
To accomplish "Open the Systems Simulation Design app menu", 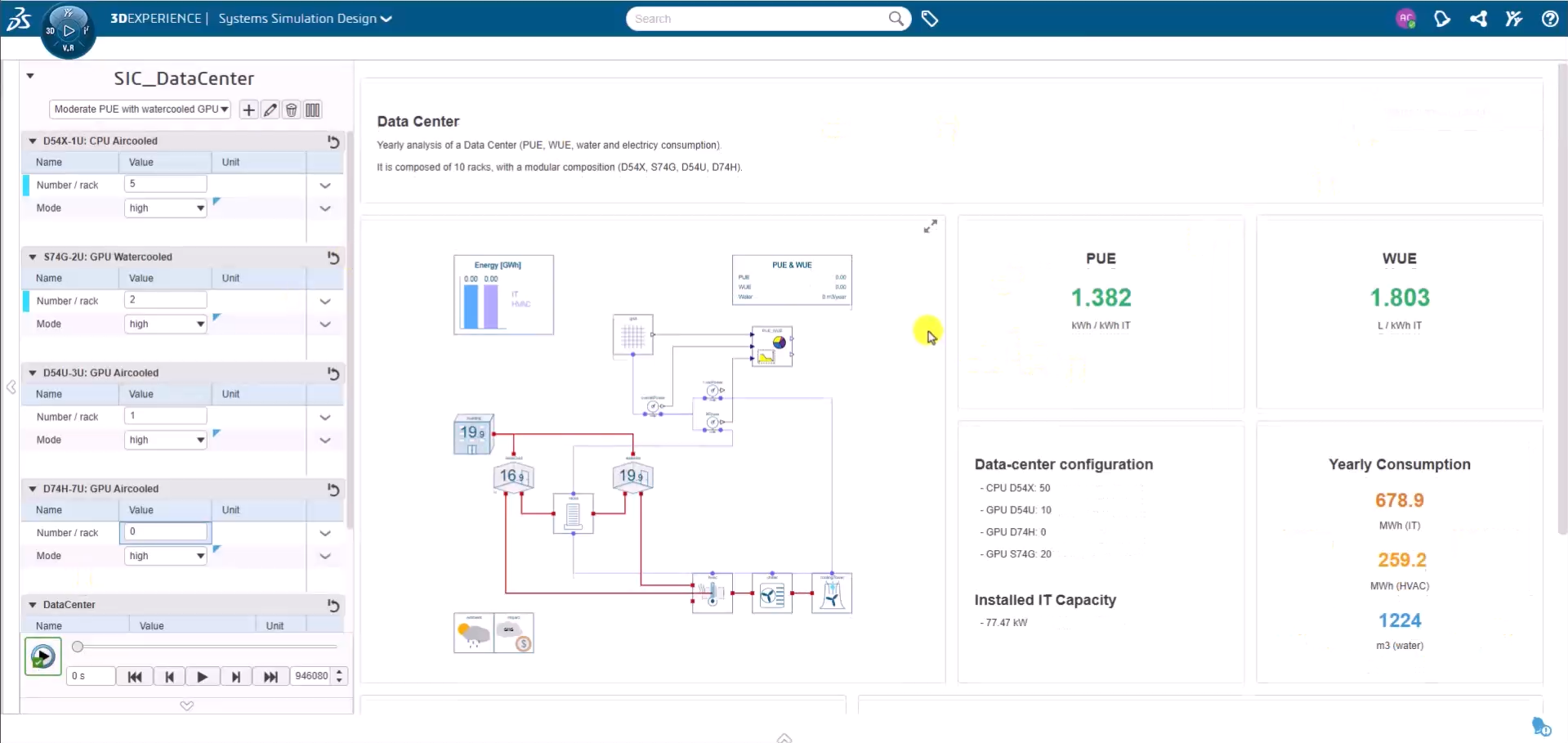I will click(305, 19).
